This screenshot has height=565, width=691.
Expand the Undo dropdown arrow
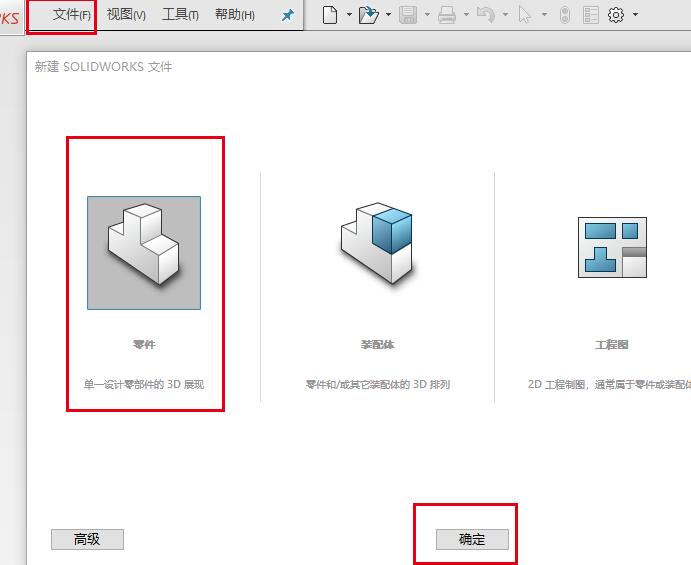tap(505, 15)
